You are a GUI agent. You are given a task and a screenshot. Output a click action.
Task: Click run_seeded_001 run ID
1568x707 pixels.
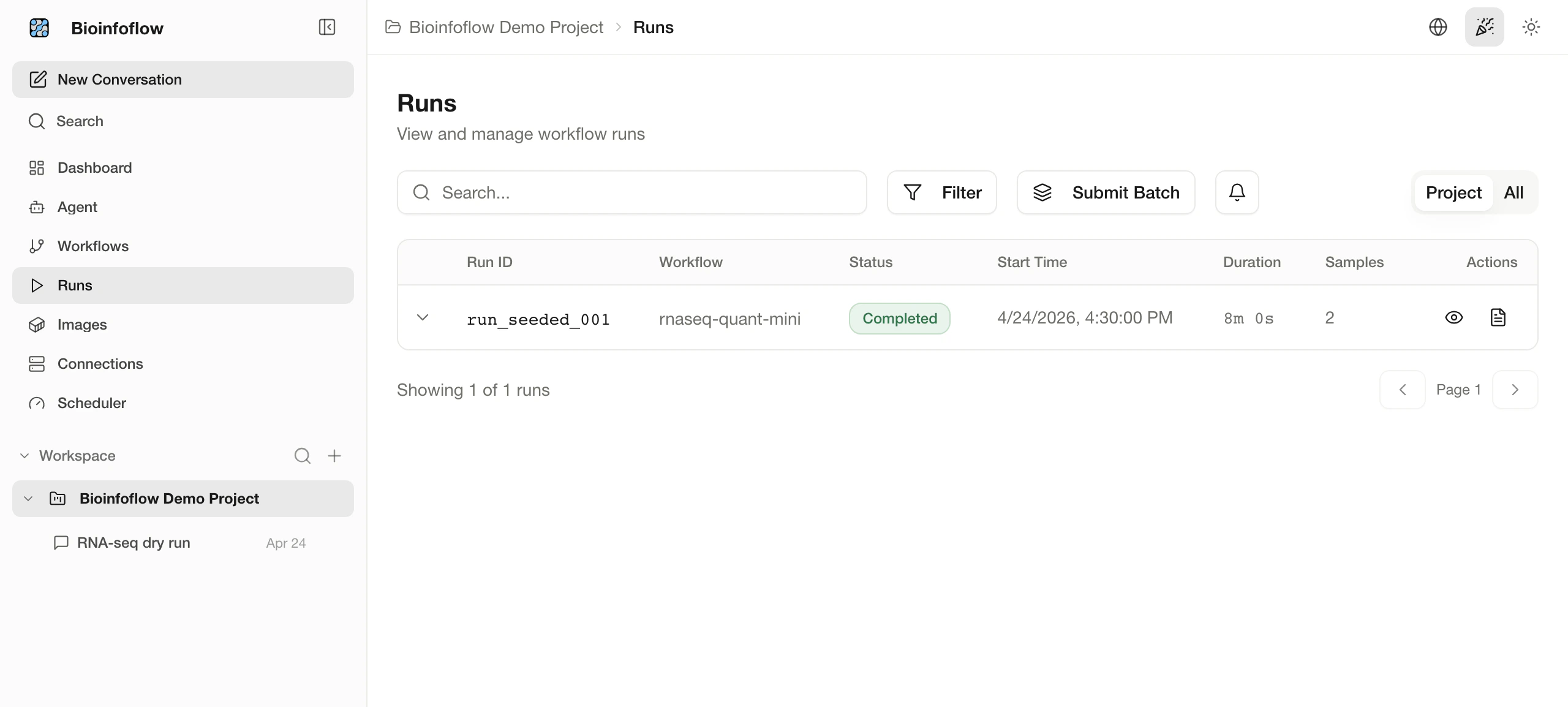(x=538, y=319)
